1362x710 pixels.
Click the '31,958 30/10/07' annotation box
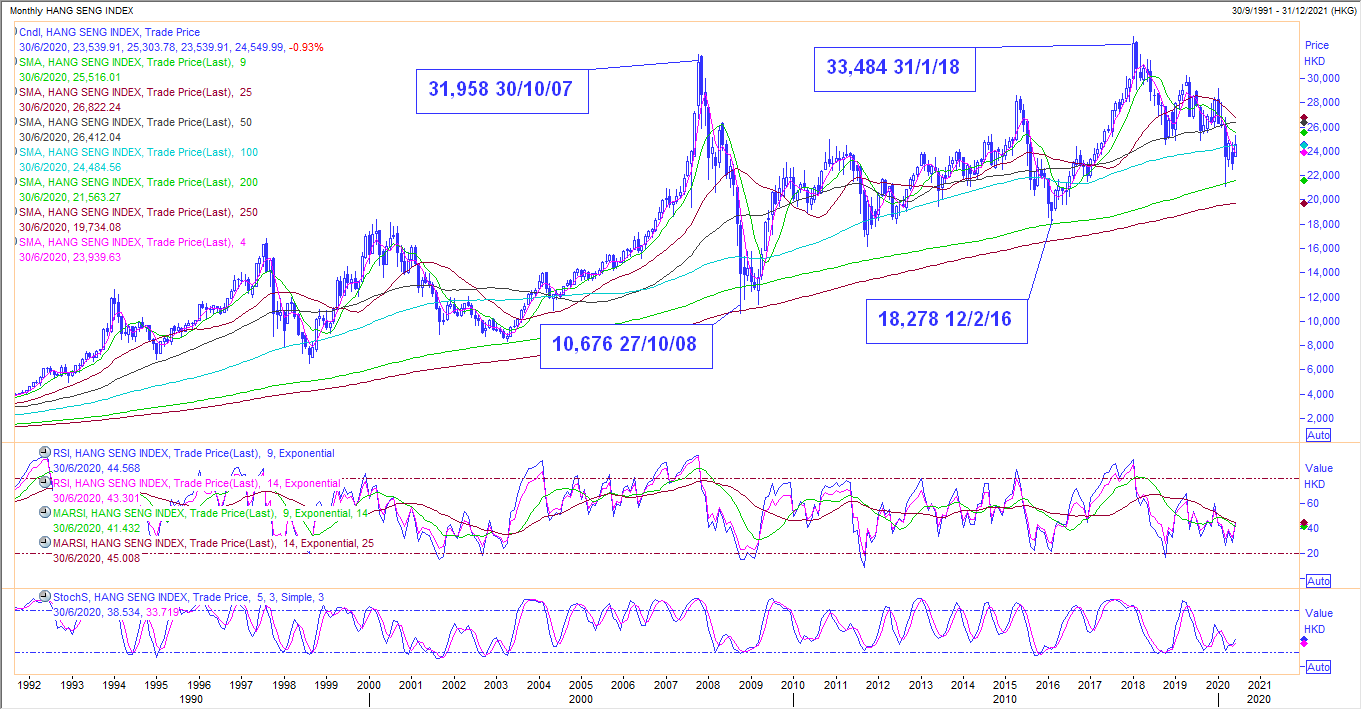coord(502,89)
